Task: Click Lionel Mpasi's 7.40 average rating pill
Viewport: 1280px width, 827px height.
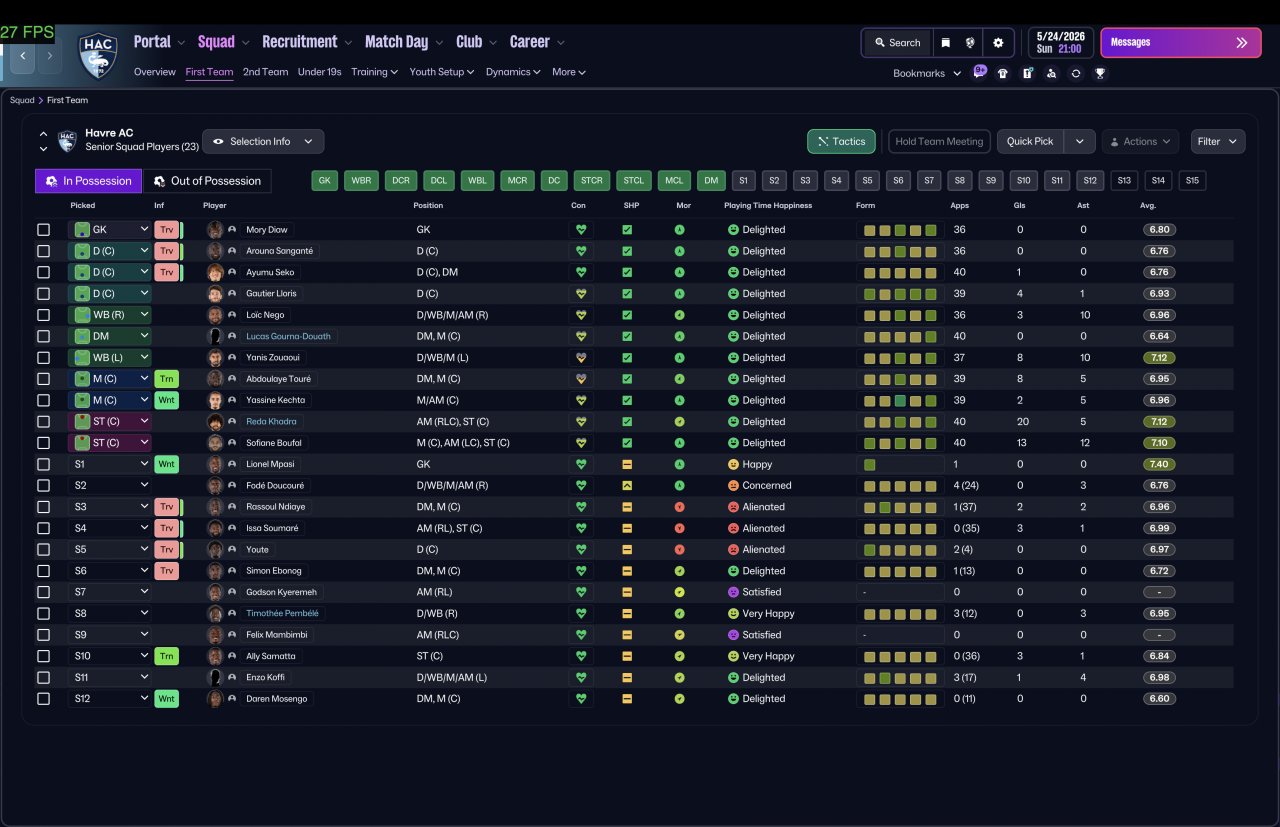Action: coord(1159,464)
